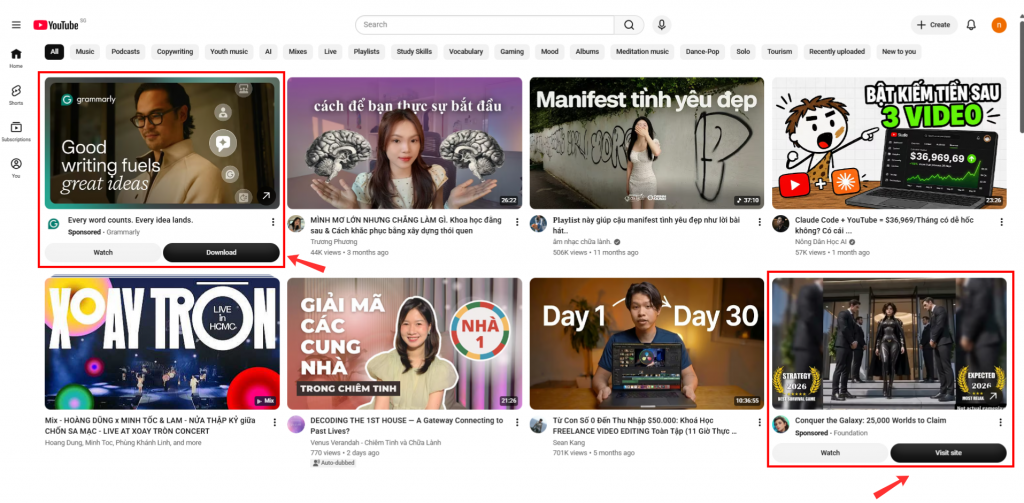Click Watch on Conquer the Galaxy ad
Screen dimensions: 1024x503
pyautogui.click(x=830, y=453)
